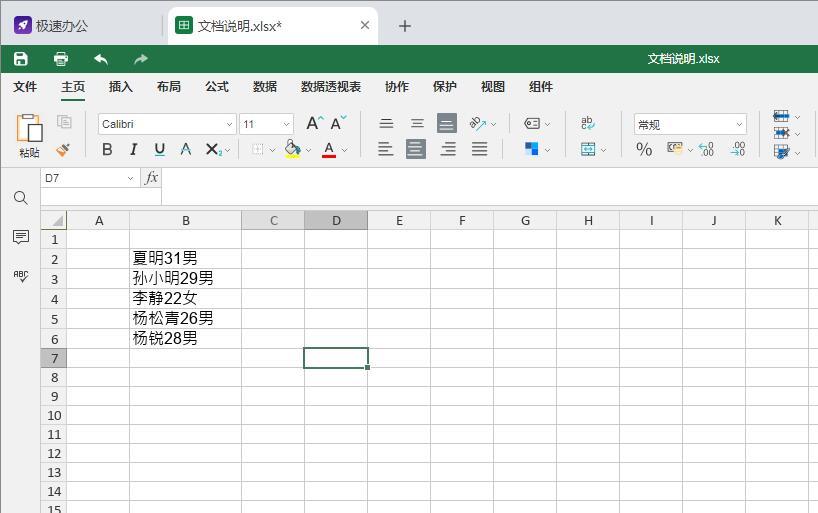Click the Print icon
Viewport: 818px width, 513px height.
click(61, 58)
